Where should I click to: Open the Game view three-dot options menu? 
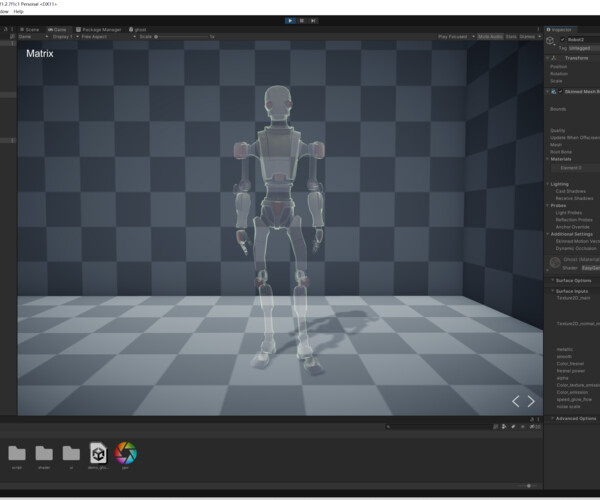(x=538, y=29)
